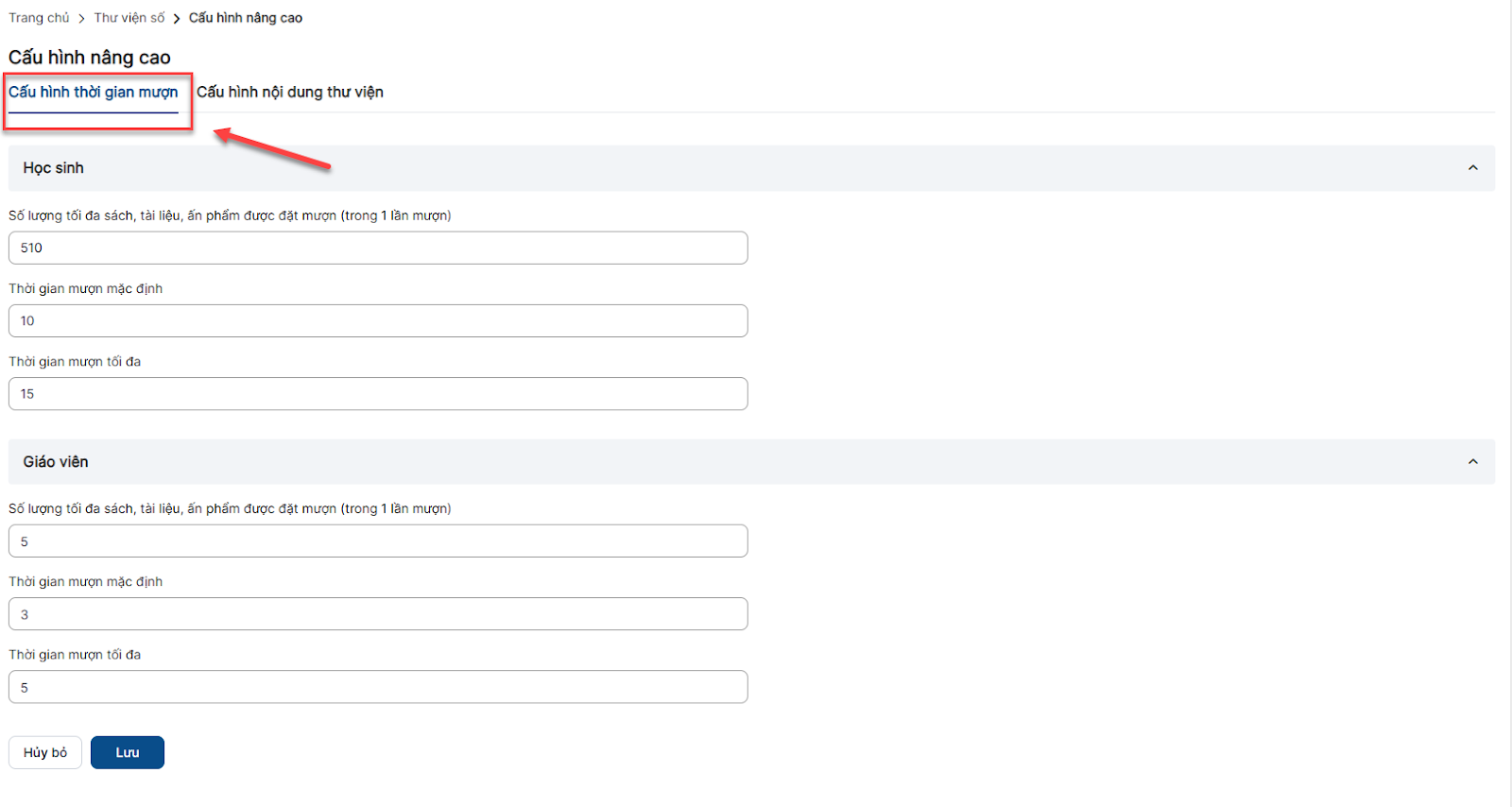Edit student maximum borrow time field (15)
This screenshot has width=1512, height=807.
tap(378, 394)
